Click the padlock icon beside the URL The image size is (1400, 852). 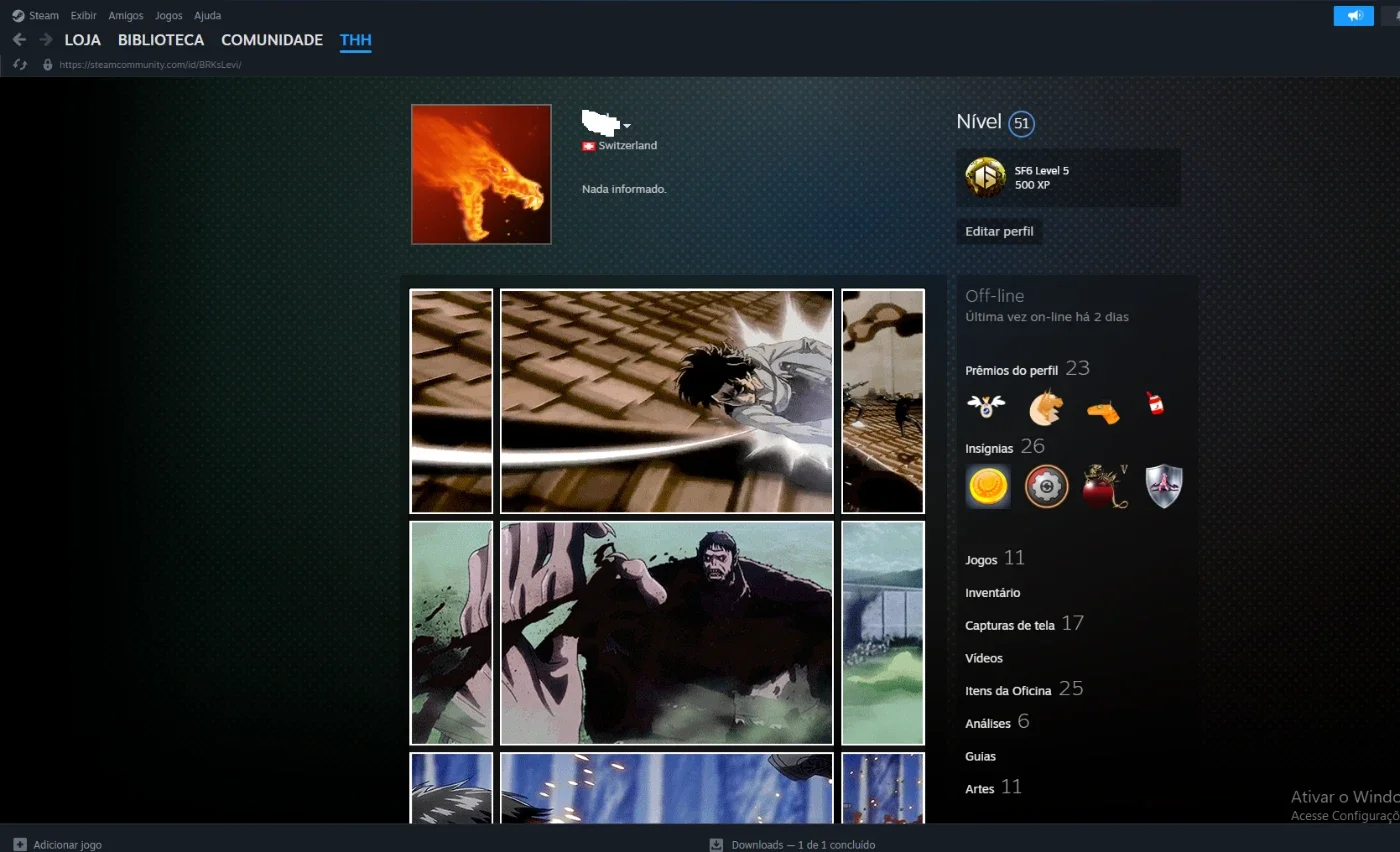coord(47,65)
